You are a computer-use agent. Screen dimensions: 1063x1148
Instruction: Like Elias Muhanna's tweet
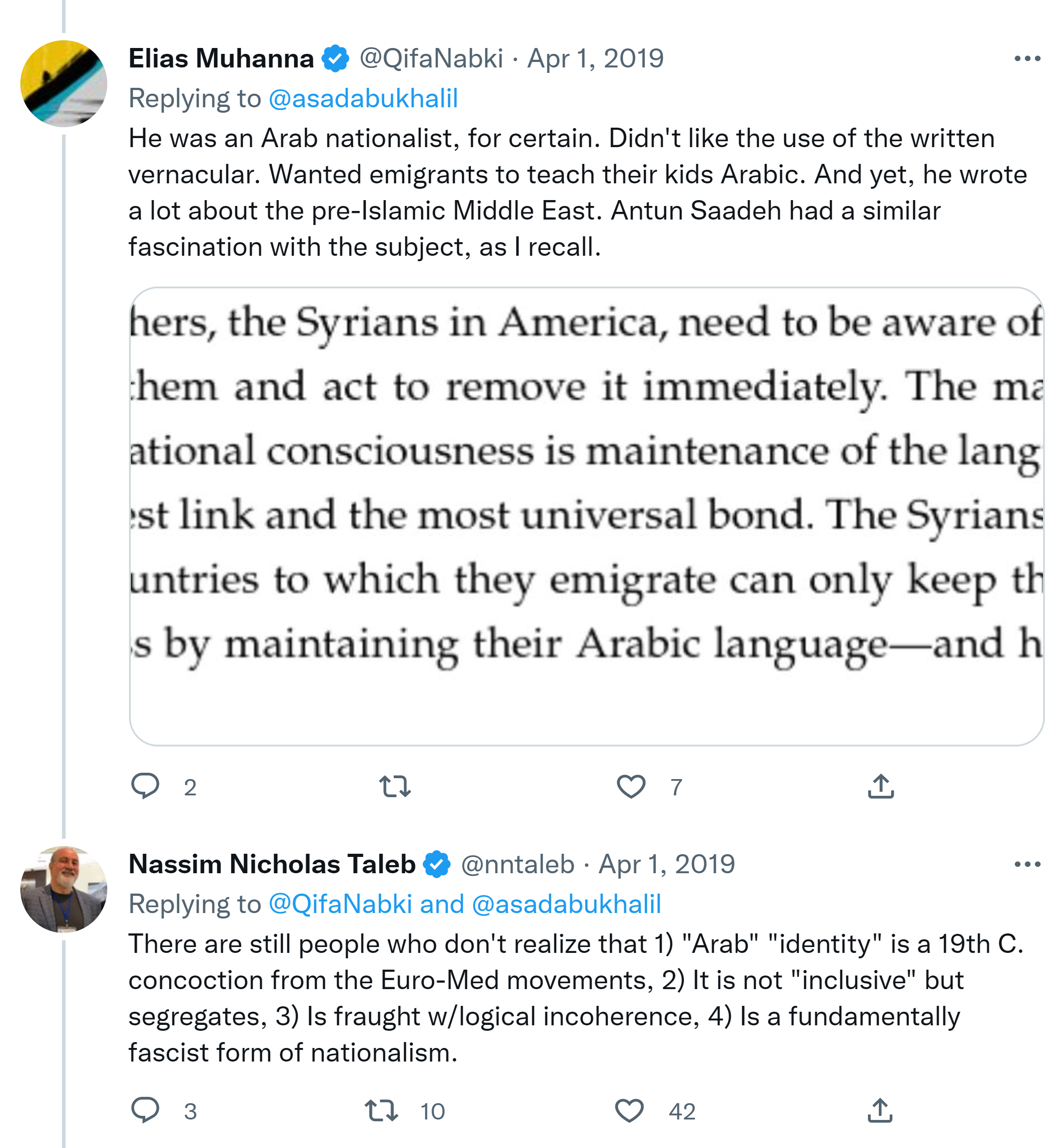[x=631, y=786]
